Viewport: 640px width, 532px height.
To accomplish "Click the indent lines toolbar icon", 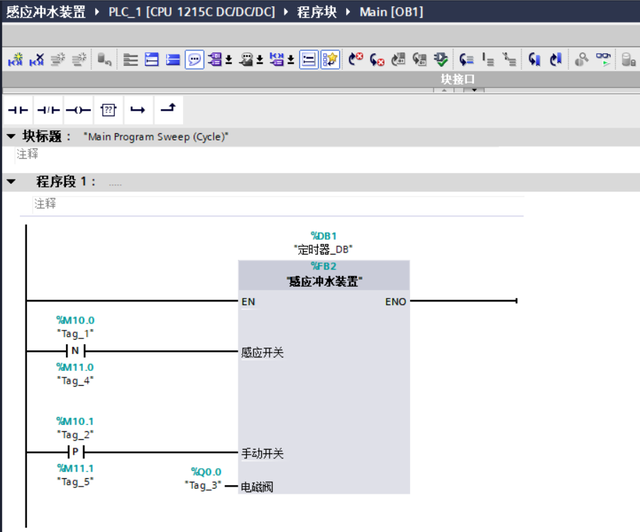I will coord(488,60).
